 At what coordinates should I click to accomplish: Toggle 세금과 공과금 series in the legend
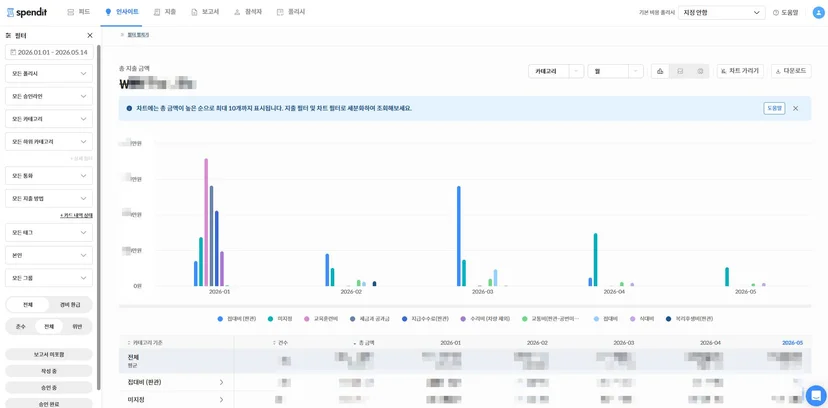[x=370, y=319]
